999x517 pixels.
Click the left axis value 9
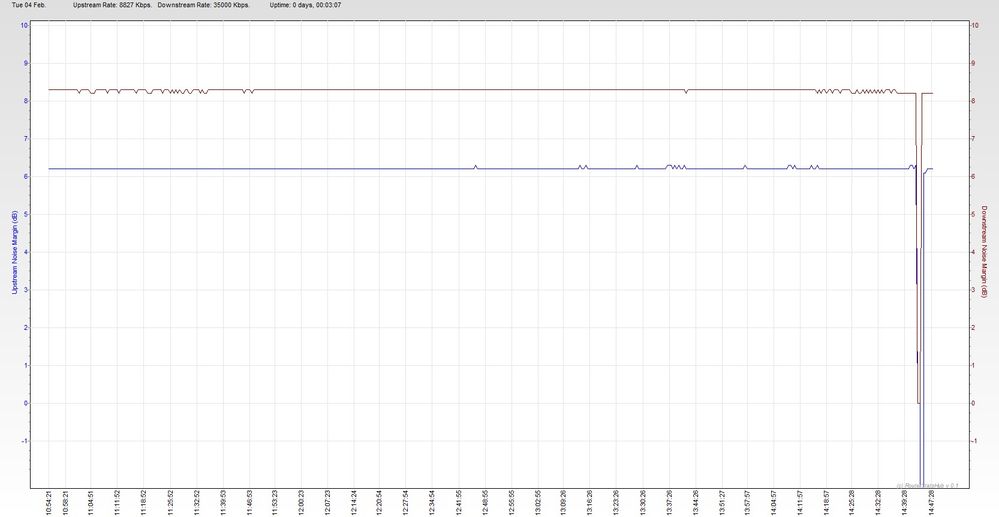pyautogui.click(x=26, y=63)
